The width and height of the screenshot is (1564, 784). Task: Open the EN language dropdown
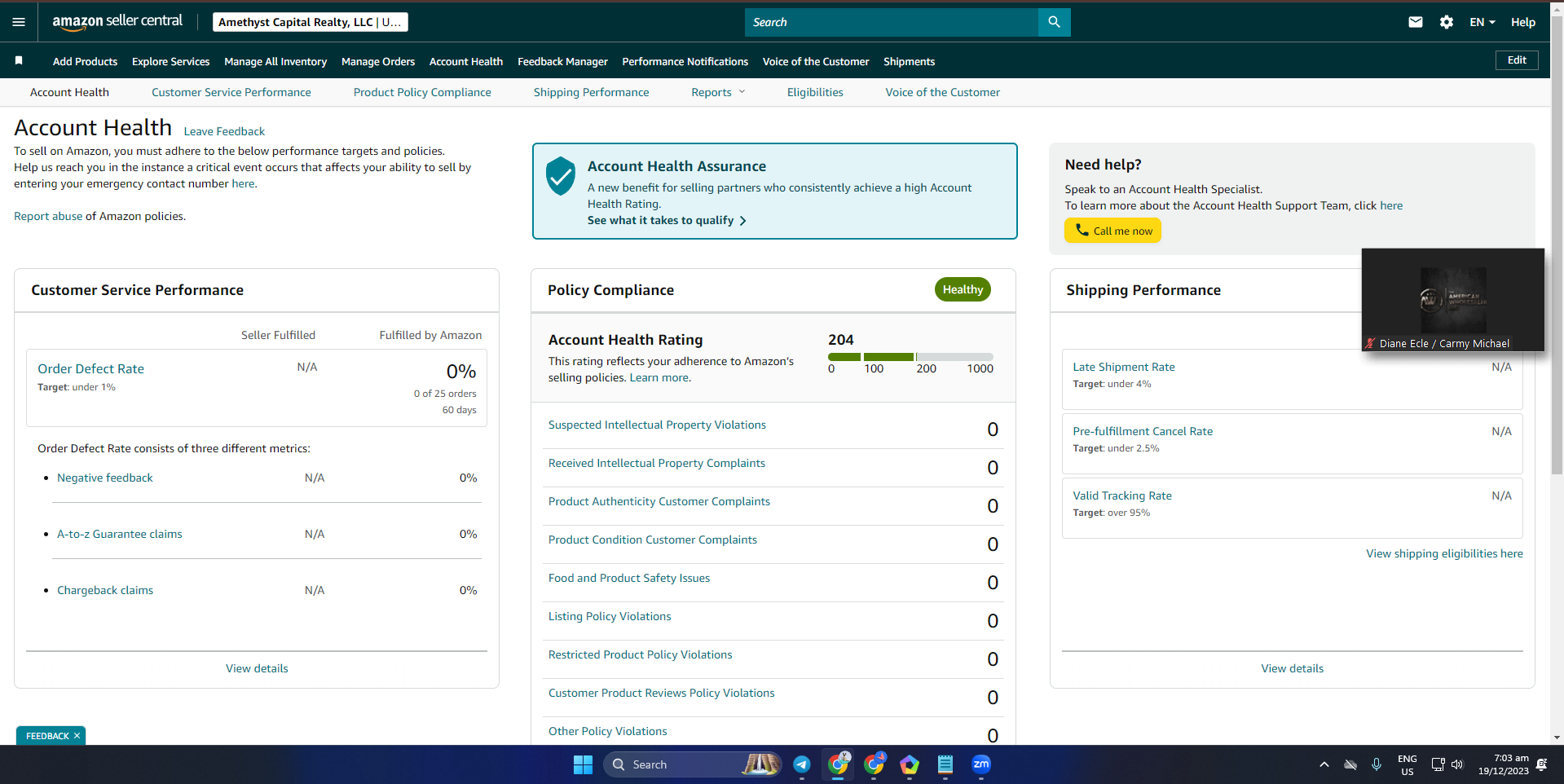[1482, 22]
